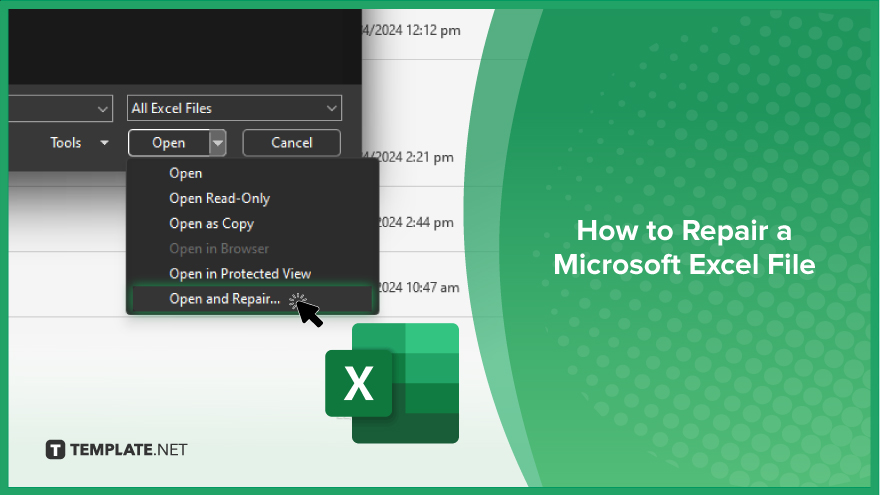Click the How to Repair title text
880x495 pixels.
point(684,248)
